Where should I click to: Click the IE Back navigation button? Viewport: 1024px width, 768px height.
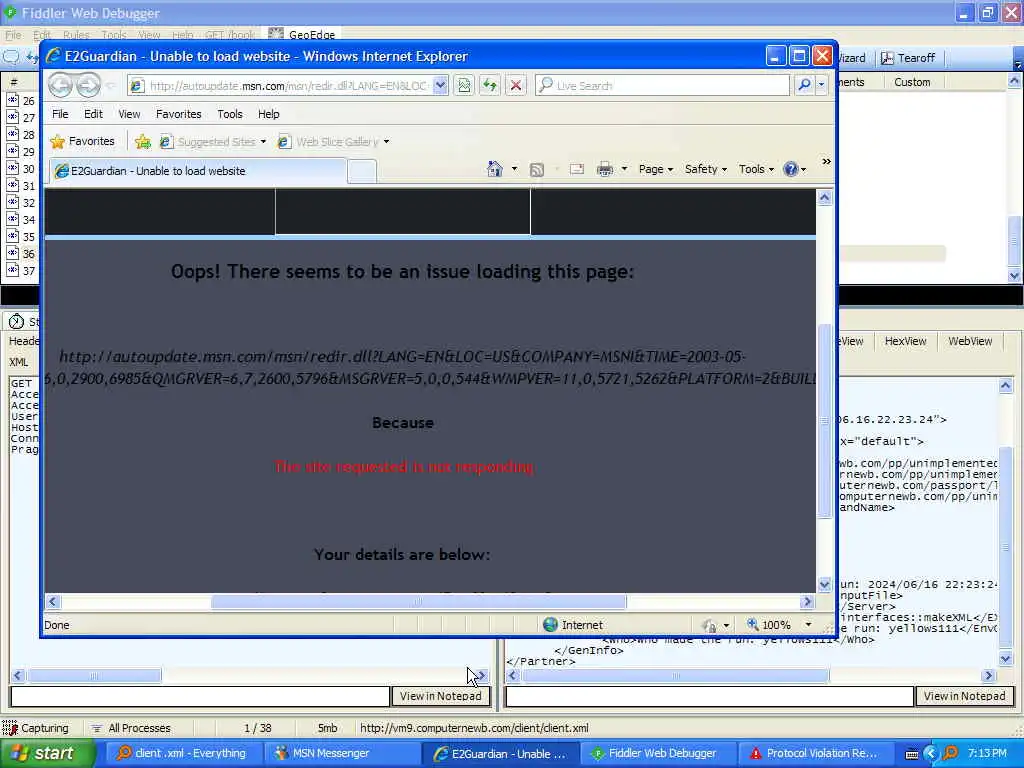tap(60, 85)
